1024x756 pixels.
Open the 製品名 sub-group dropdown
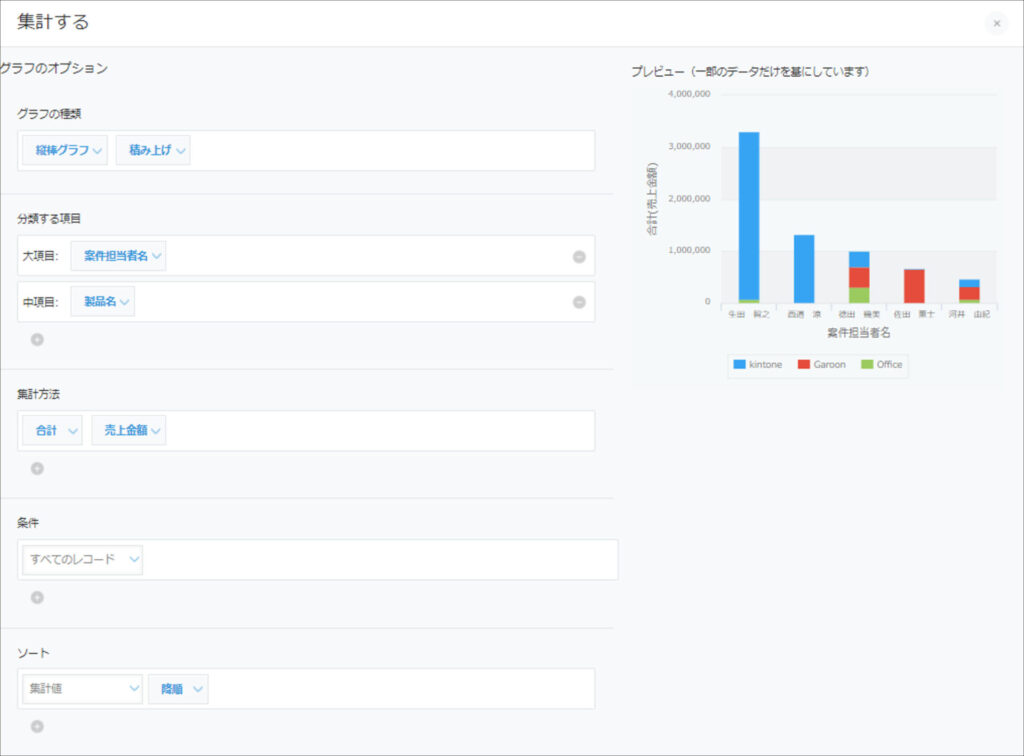pos(103,302)
